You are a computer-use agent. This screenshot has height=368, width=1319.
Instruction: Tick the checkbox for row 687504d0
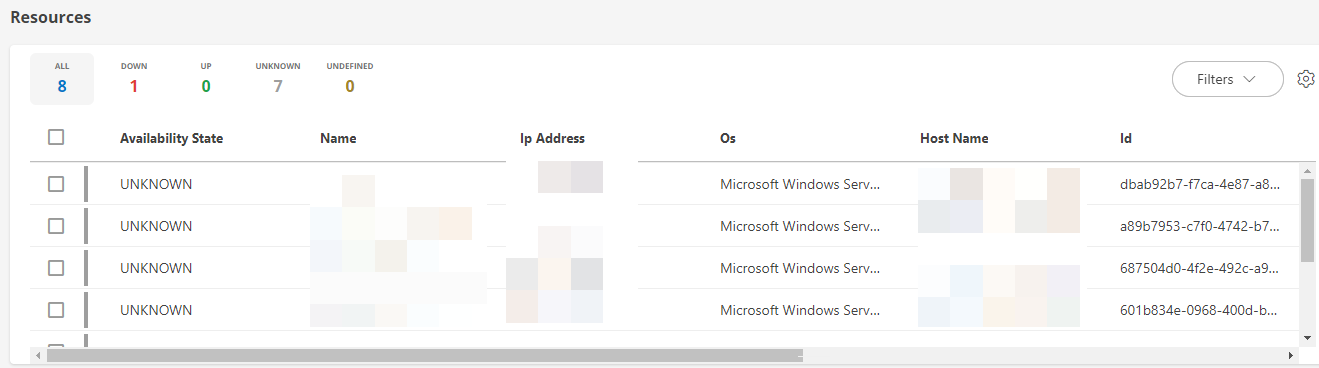[x=56, y=268]
